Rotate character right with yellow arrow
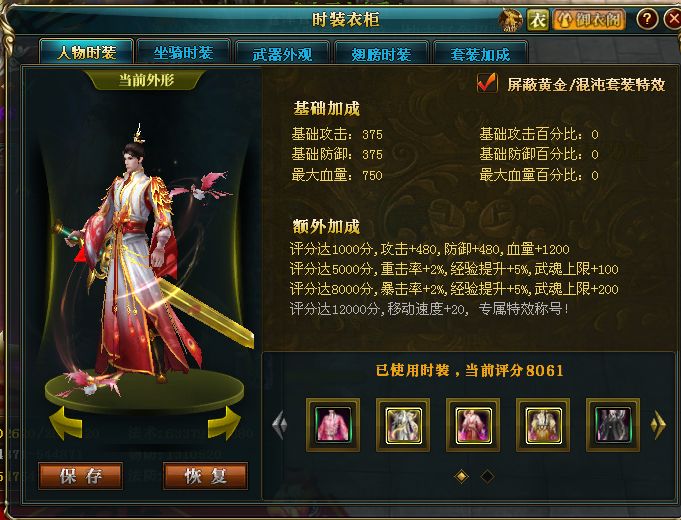The height and width of the screenshot is (520, 681). coord(224,423)
